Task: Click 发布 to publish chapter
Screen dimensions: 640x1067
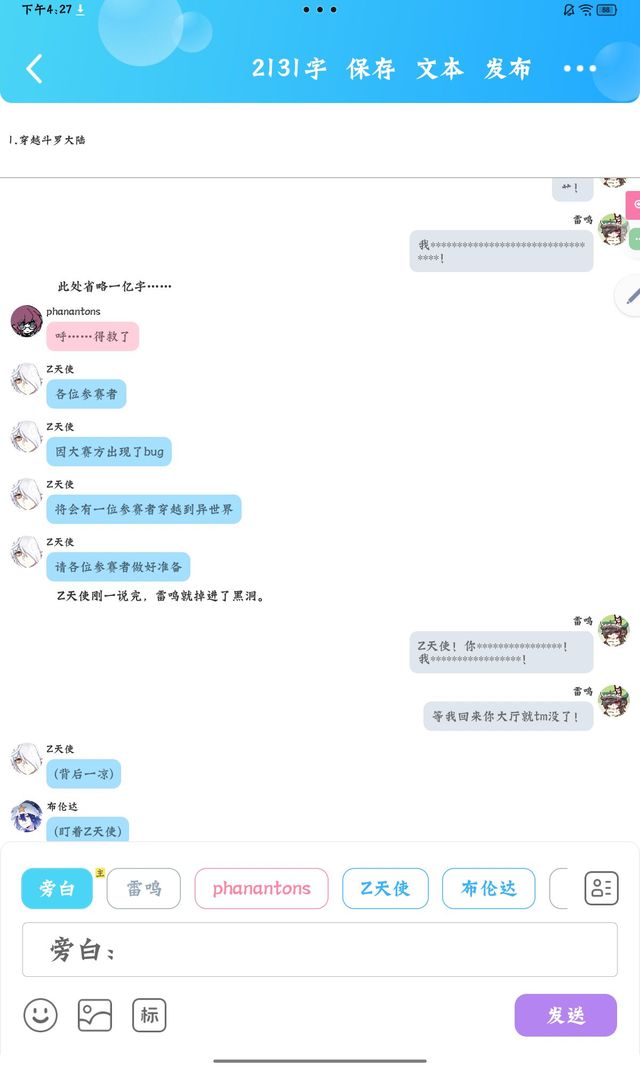Action: pos(507,69)
